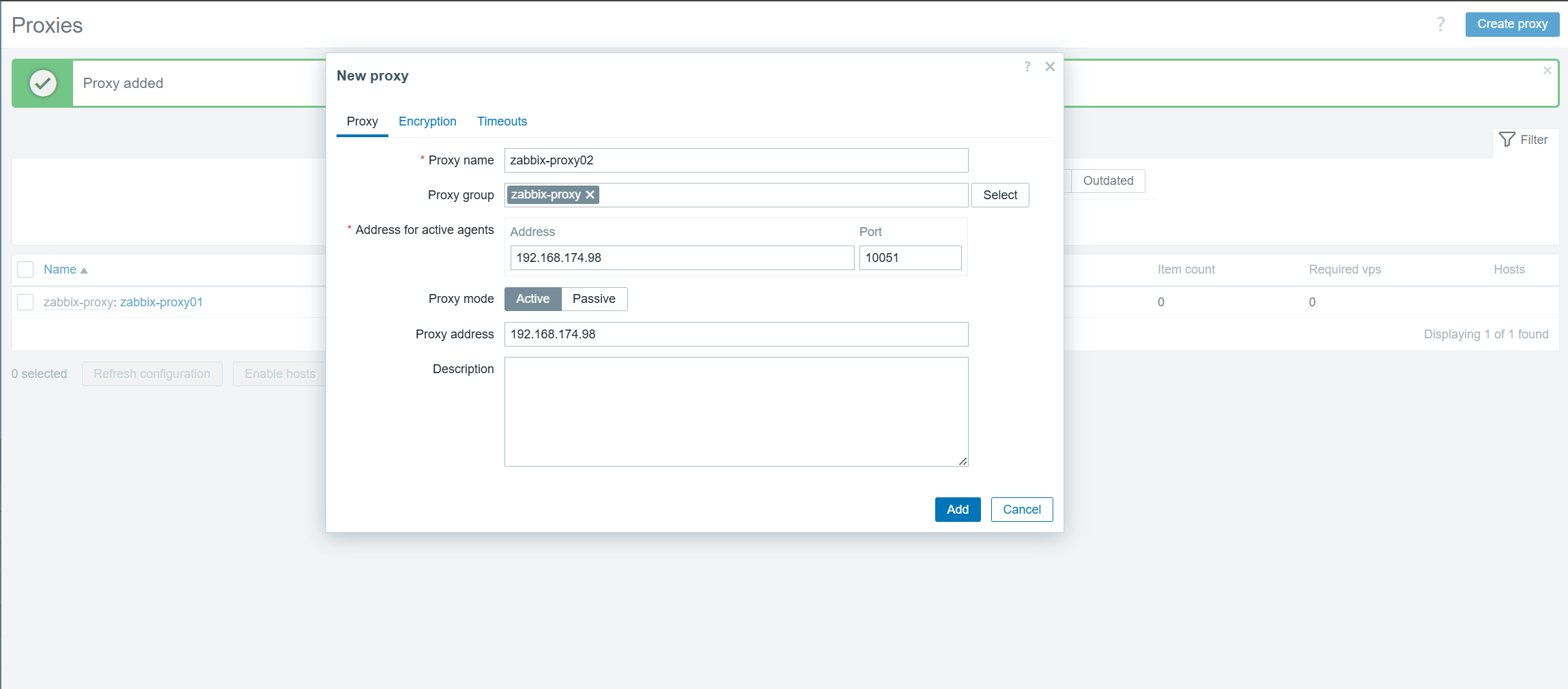Switch to the Timeouts tab
This screenshot has height=689, width=1568.
click(x=502, y=121)
